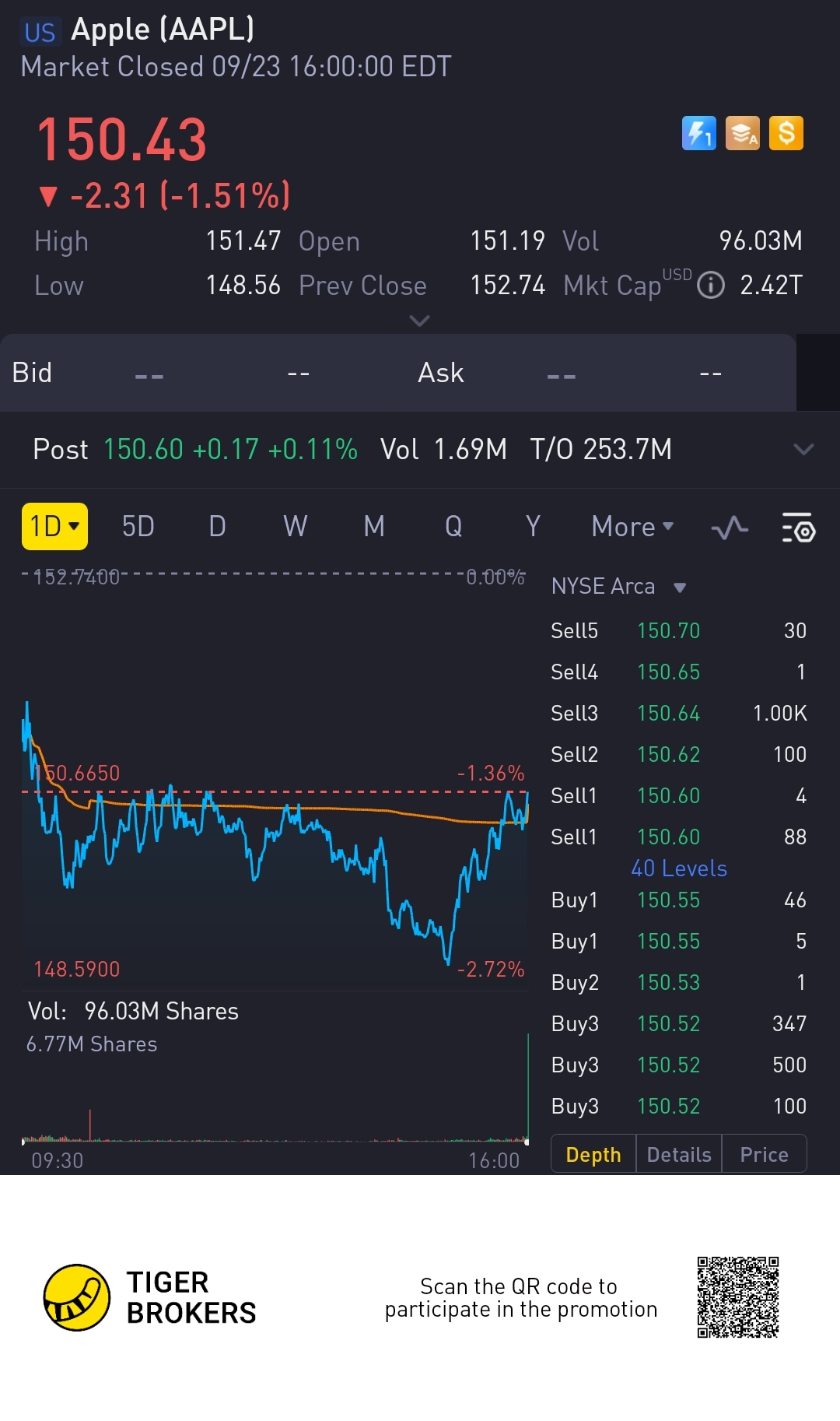Image resolution: width=840 pixels, height=1421 pixels.
Task: Tap the Buy3 row with size 347
Action: (x=679, y=1023)
